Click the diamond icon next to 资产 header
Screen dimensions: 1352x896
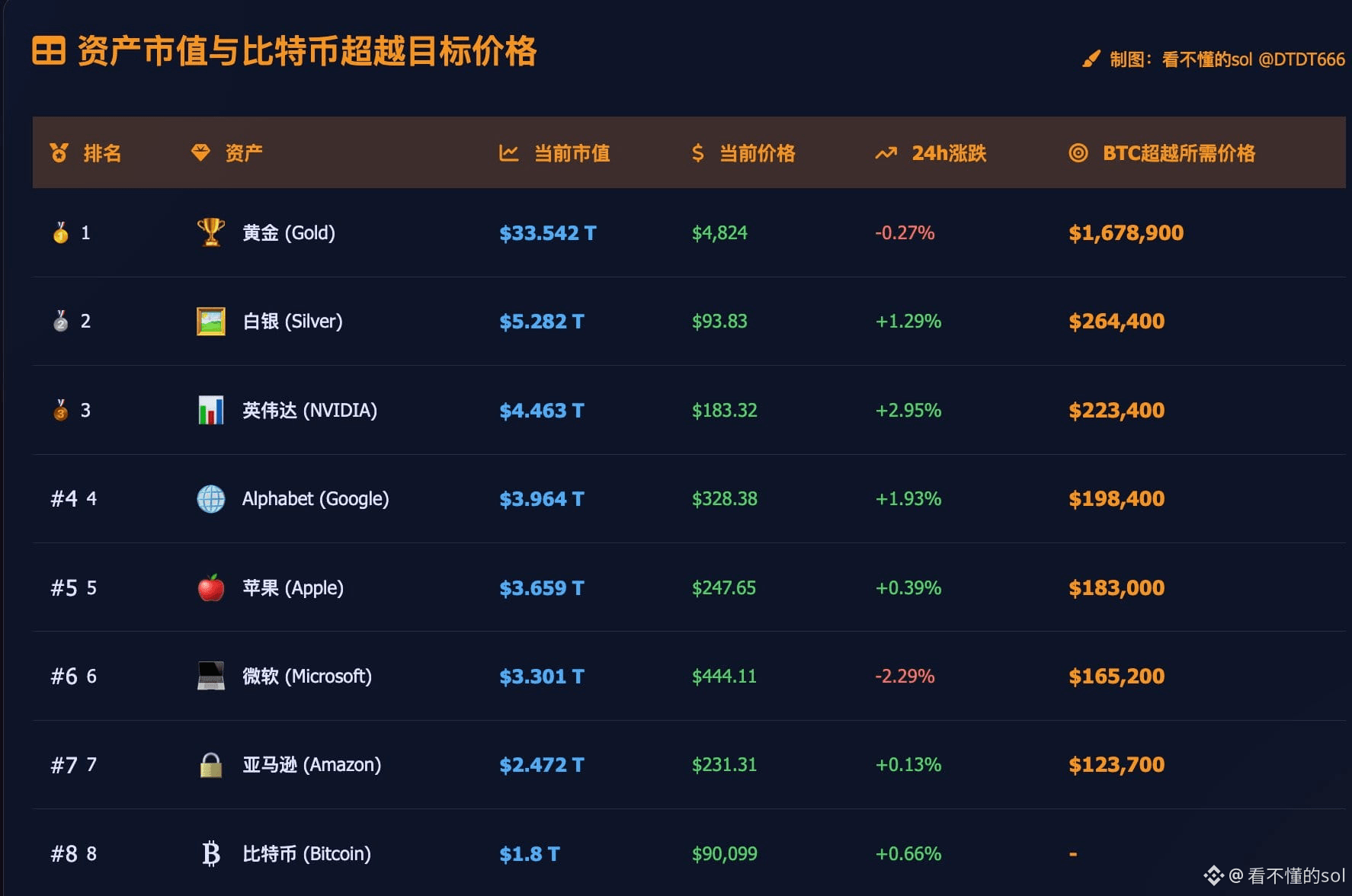tap(200, 152)
